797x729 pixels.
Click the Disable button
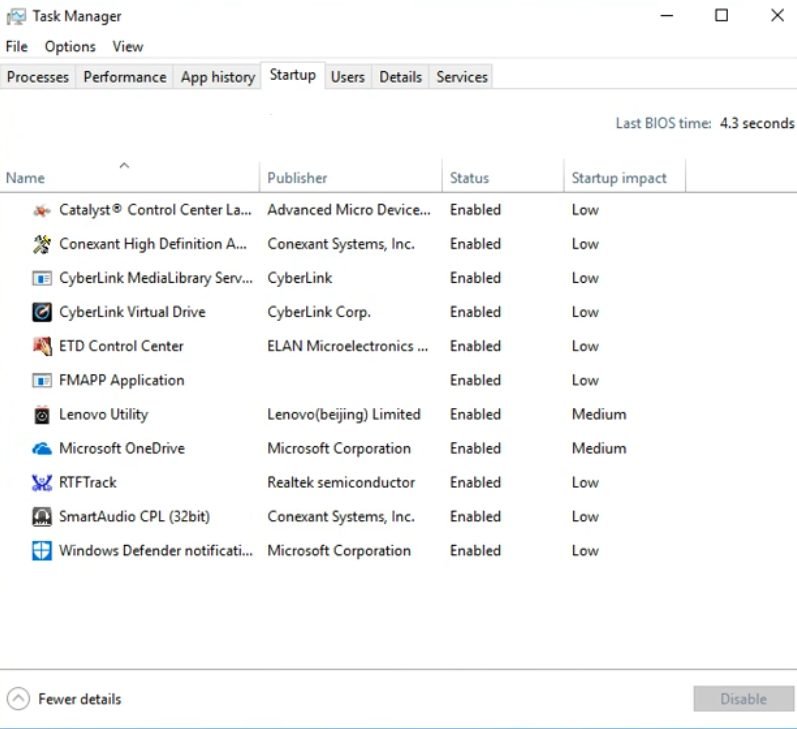743,698
